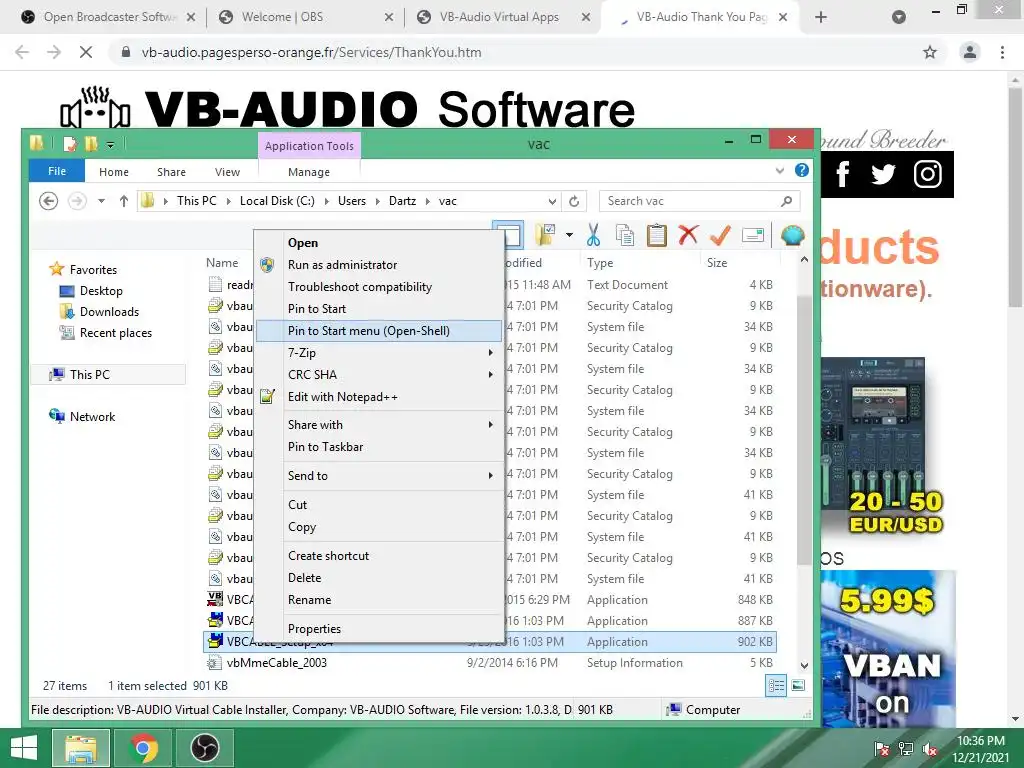Screen dimensions: 1024x768
Task: Switch to details view icon in status bar
Action: 776,686
